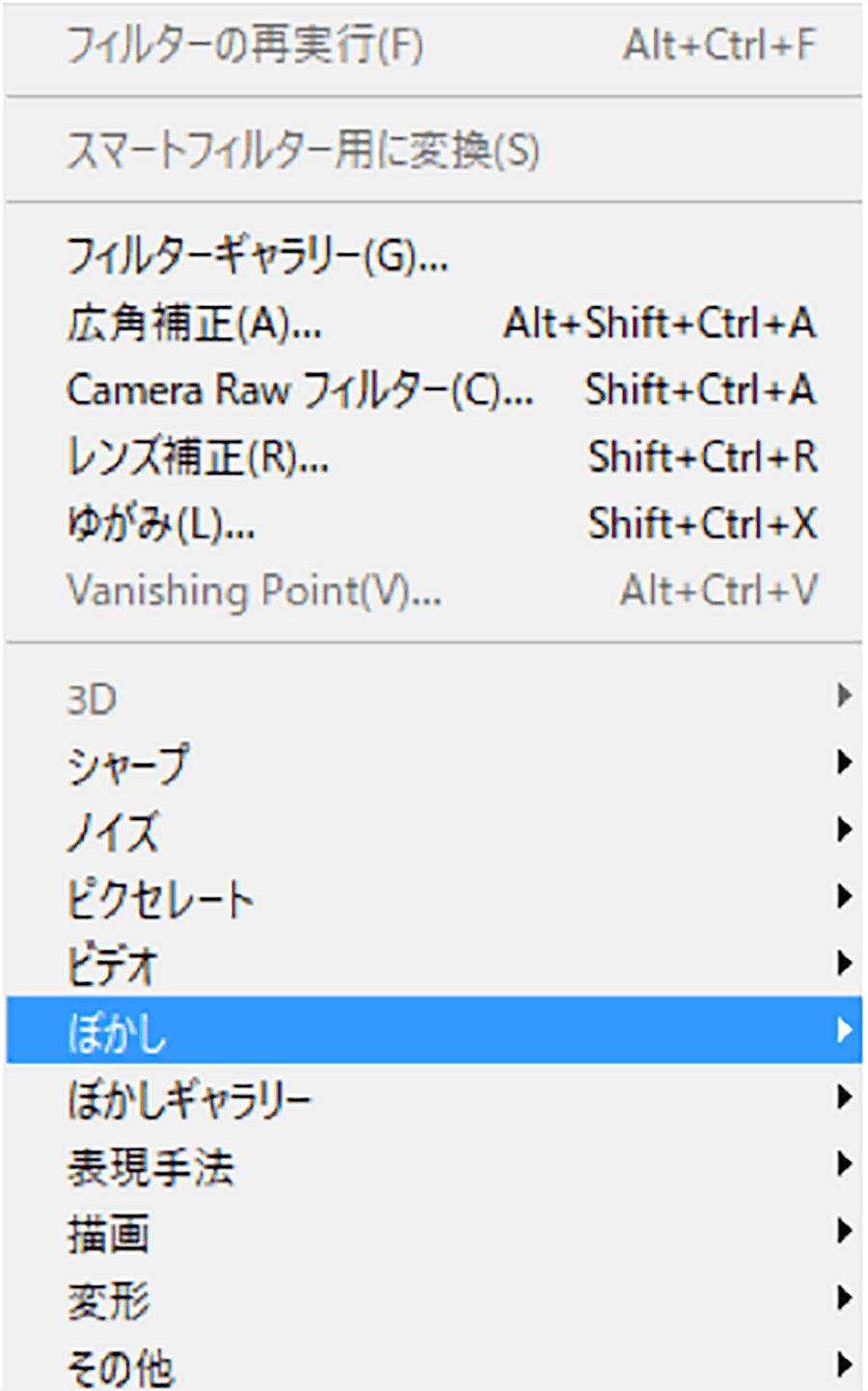Open the 表現手法 submenu
Viewport: 868px width, 1391px height.
click(150, 1165)
